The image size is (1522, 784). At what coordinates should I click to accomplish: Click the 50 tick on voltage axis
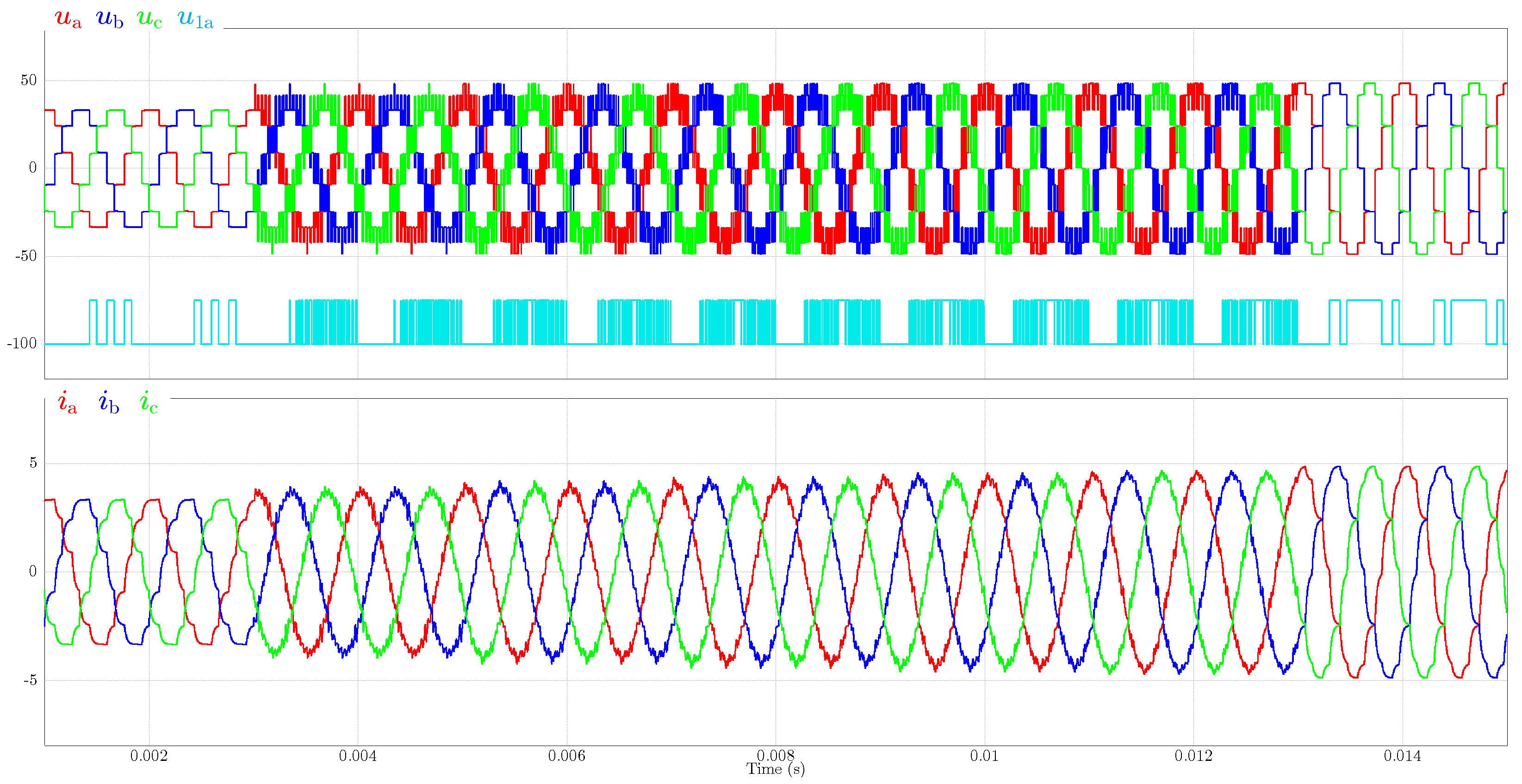click(x=28, y=80)
